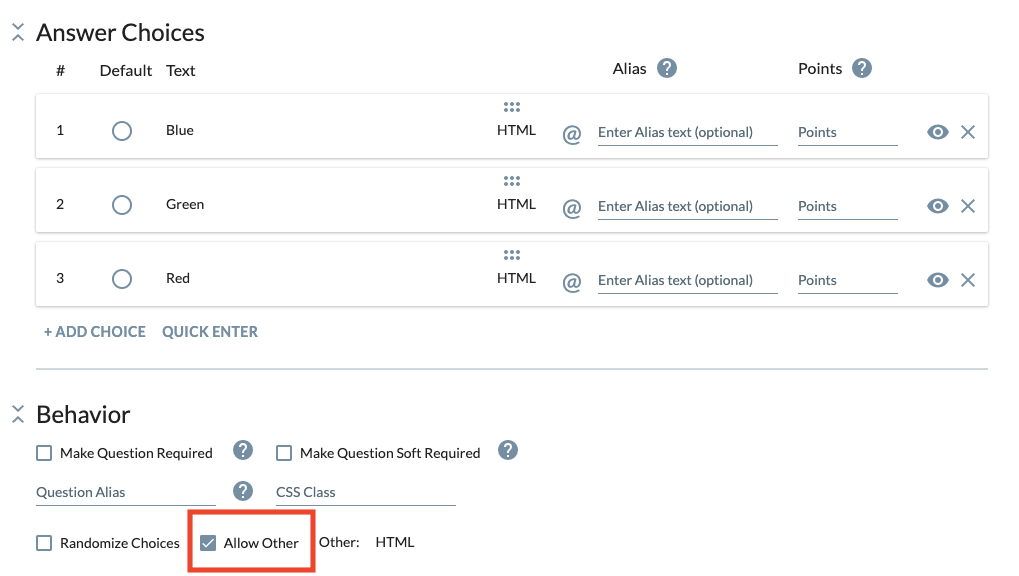Delete the Blue answer choice
Viewport: 1019px width, 576px height.
[968, 132]
